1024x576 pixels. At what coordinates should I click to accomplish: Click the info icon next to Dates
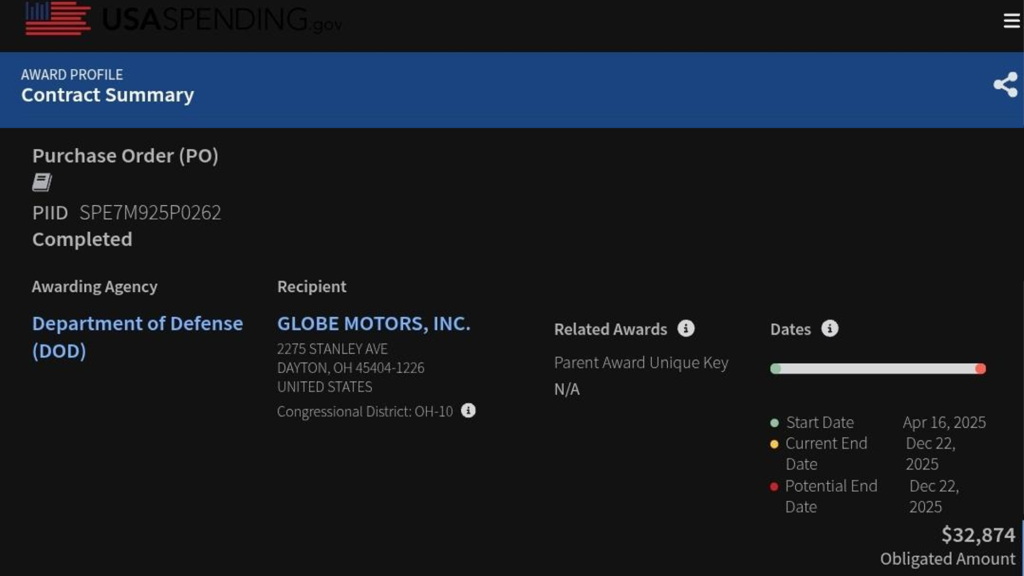pyautogui.click(x=829, y=328)
